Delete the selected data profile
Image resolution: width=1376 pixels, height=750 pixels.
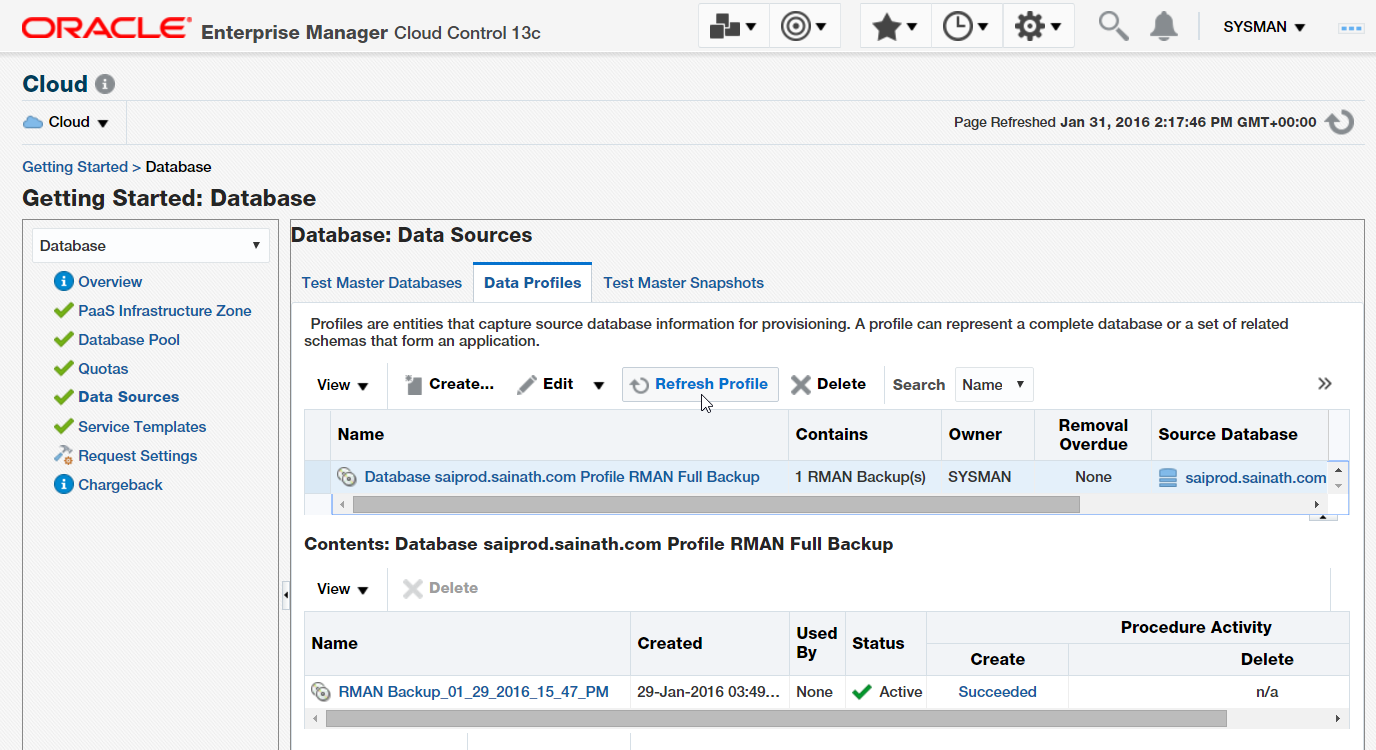[829, 384]
